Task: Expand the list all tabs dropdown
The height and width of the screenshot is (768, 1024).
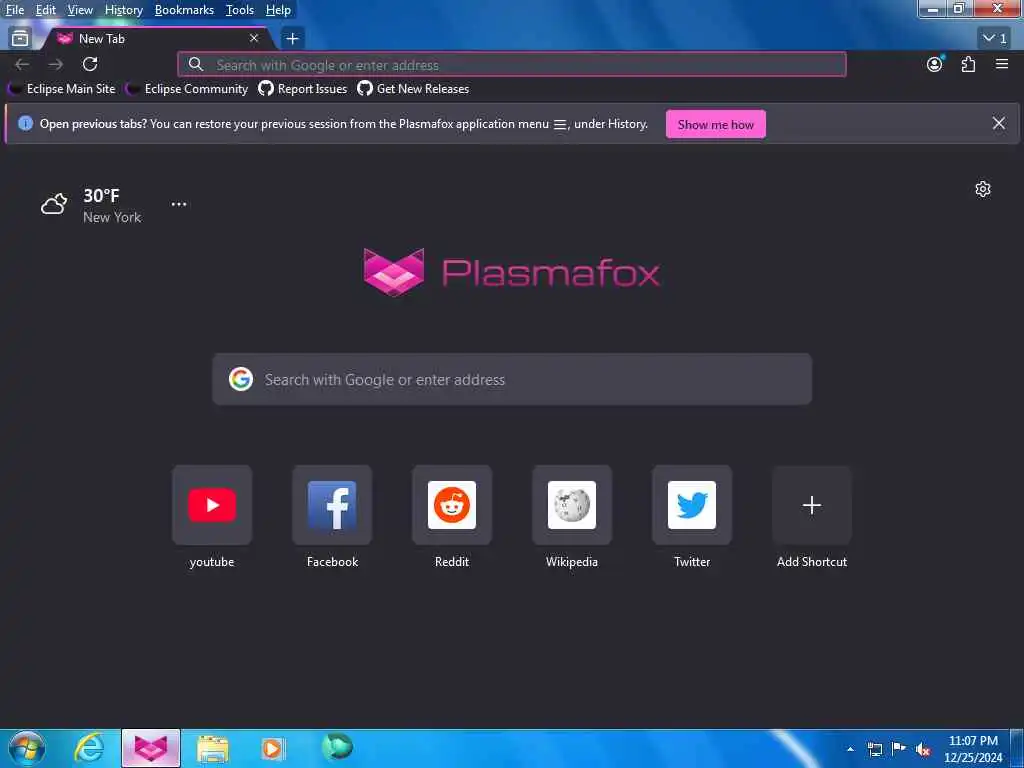Action: (x=995, y=39)
